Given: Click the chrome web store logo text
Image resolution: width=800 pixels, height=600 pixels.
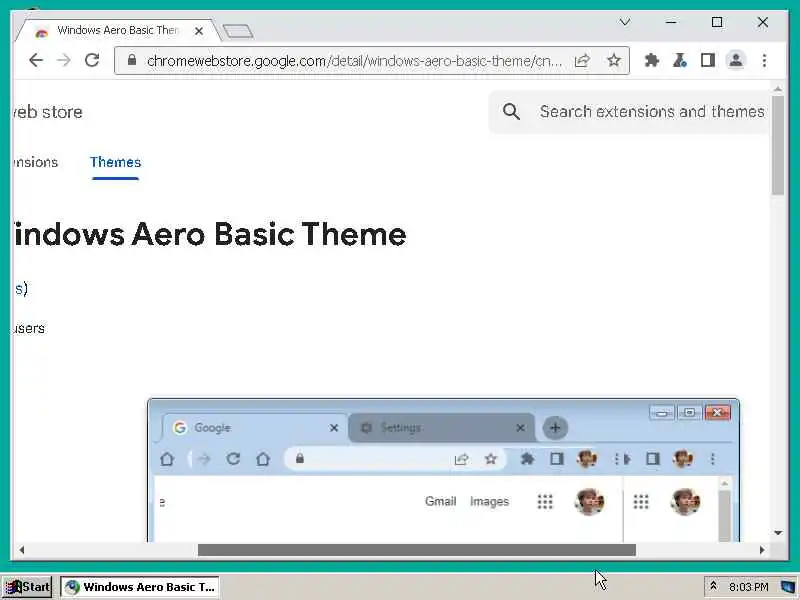Looking at the screenshot, I should tap(47, 112).
